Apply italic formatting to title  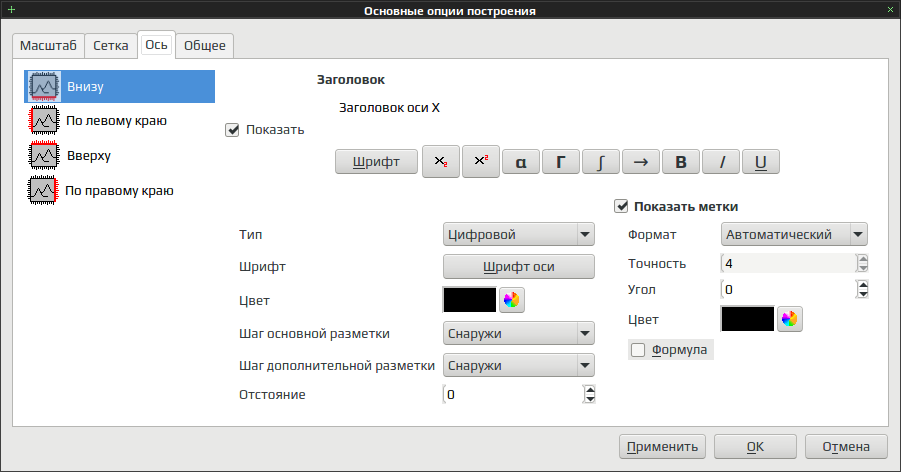pyautogui.click(x=721, y=162)
